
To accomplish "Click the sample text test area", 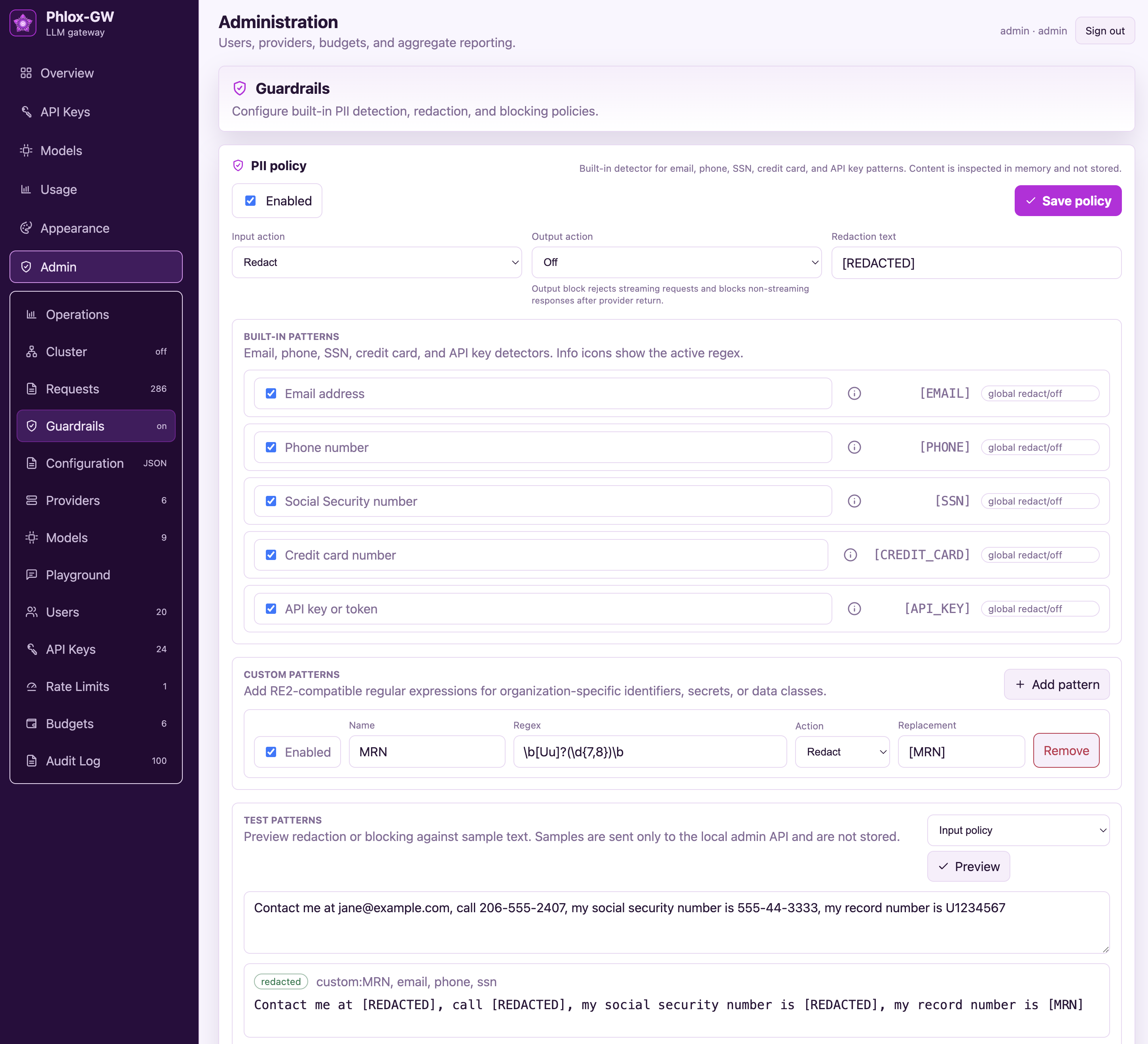I will tap(676, 922).
